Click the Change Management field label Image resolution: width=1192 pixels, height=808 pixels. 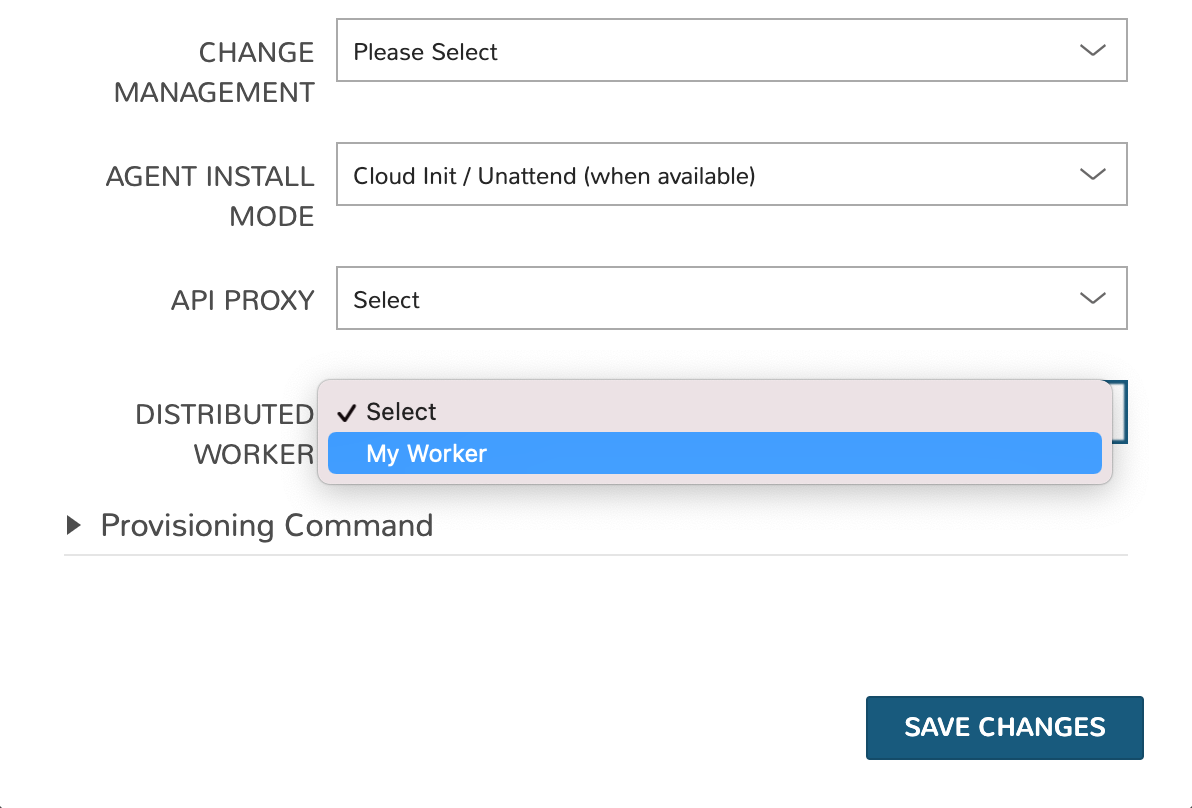tap(214, 72)
